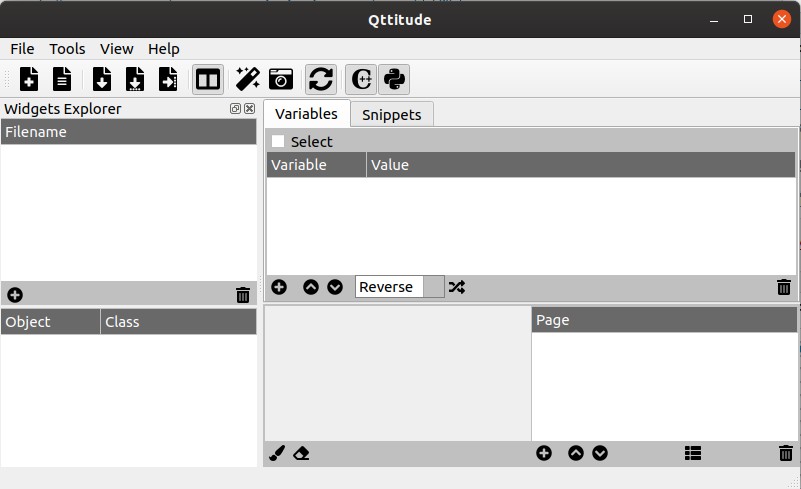Click the Page column header
The height and width of the screenshot is (489, 801).
(x=664, y=320)
